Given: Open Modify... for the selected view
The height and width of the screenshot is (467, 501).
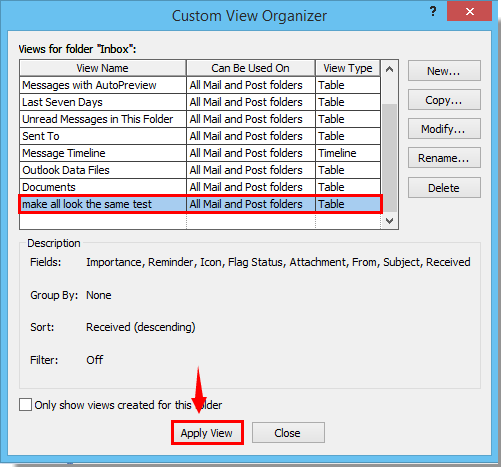Looking at the screenshot, I should [444, 129].
